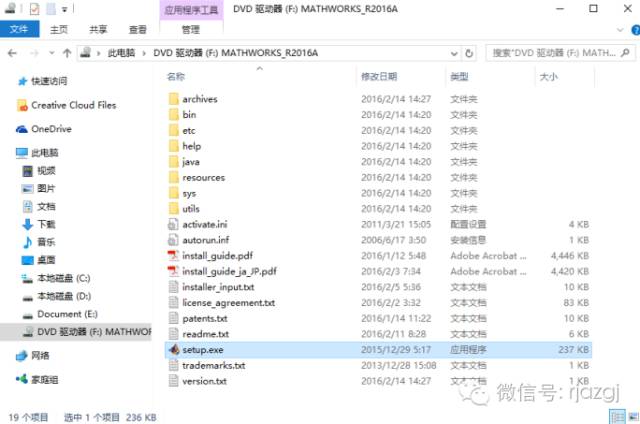Click the search box for the DVD drive

[x=548, y=51]
